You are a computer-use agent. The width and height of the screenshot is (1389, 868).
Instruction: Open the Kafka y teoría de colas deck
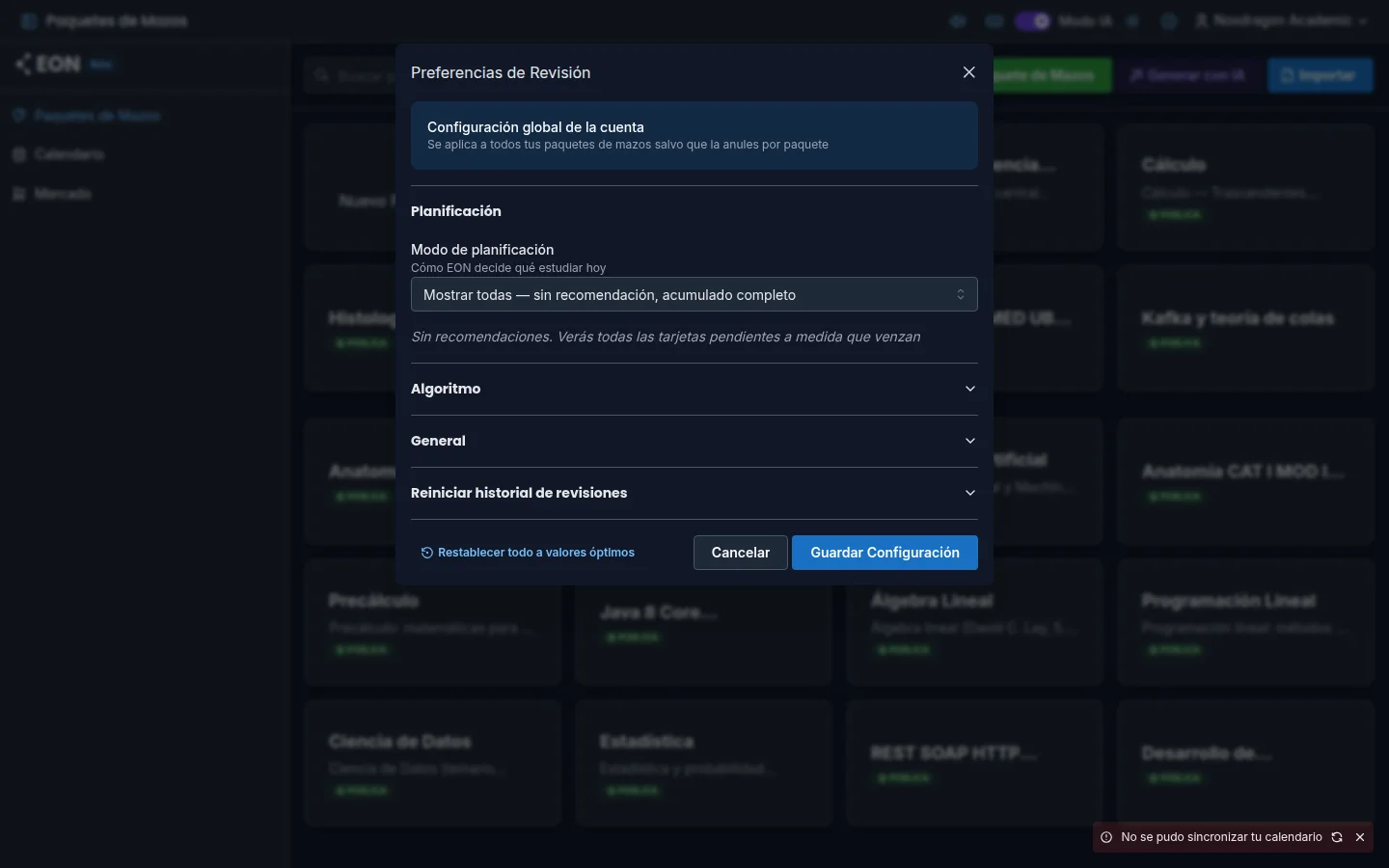click(x=1246, y=328)
